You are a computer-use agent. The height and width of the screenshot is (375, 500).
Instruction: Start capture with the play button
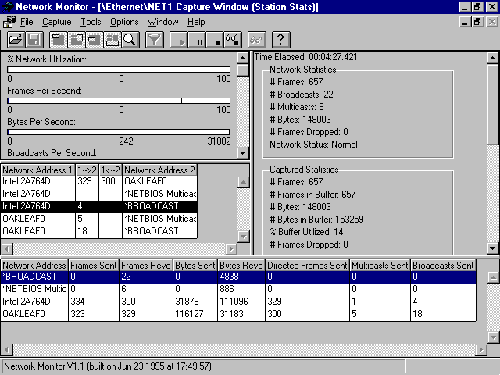tap(179, 40)
